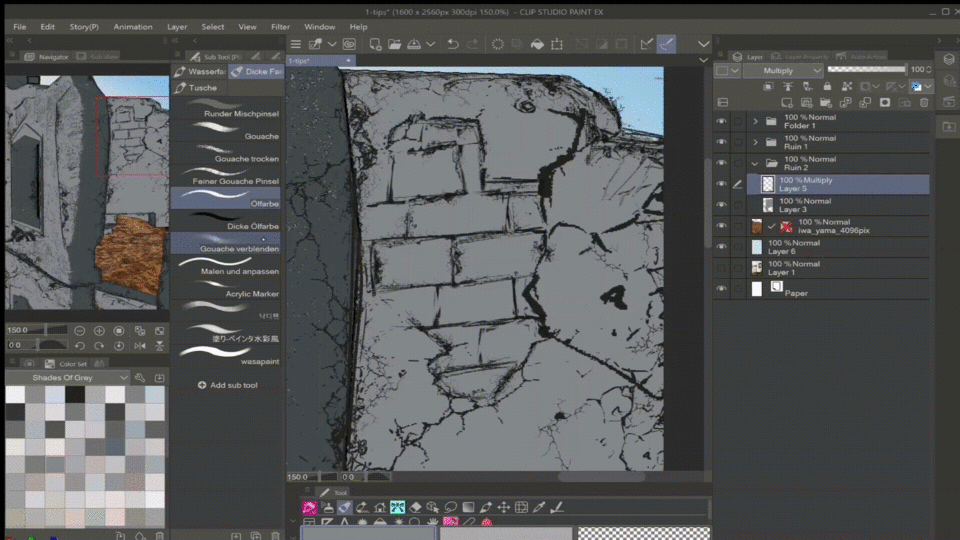960x540 pixels.
Task: Hide the Folder 1 layer eye icon
Action: [721, 121]
